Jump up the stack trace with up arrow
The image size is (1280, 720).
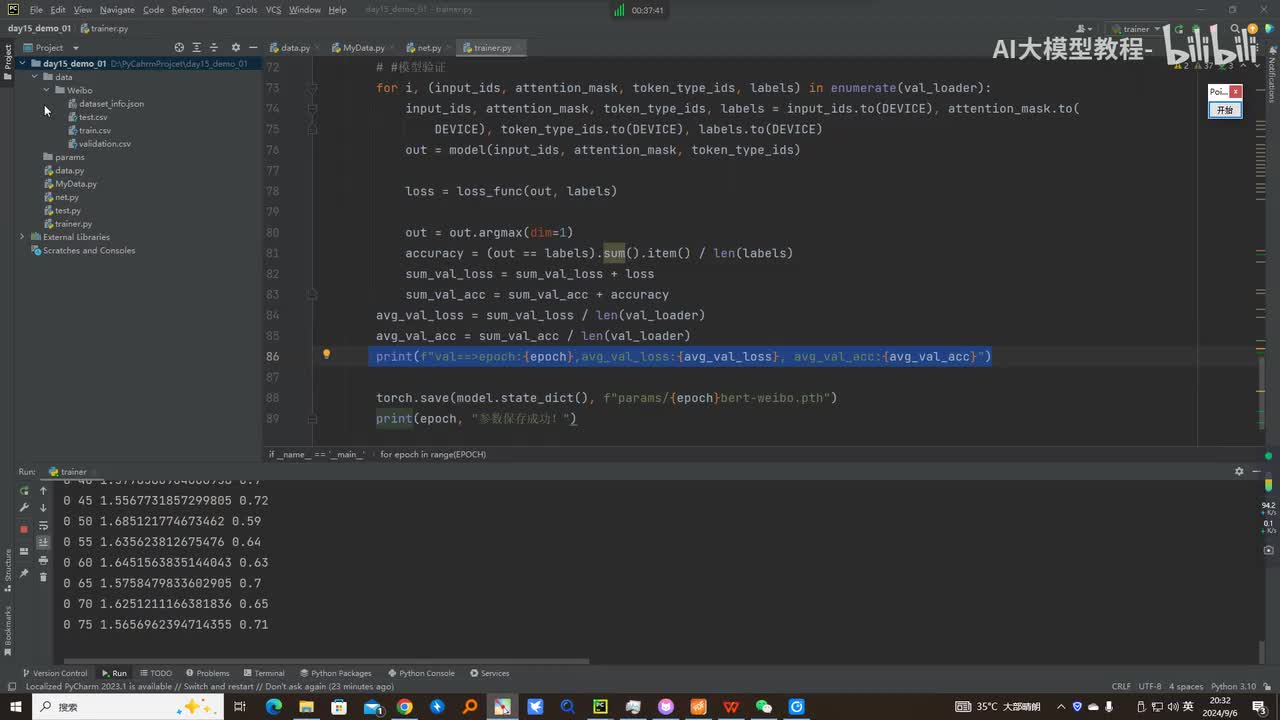[43, 491]
